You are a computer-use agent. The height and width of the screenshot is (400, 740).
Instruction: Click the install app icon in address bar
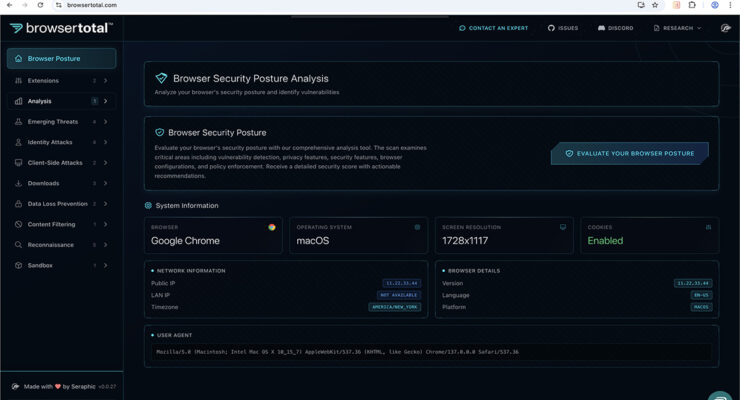(641, 5)
